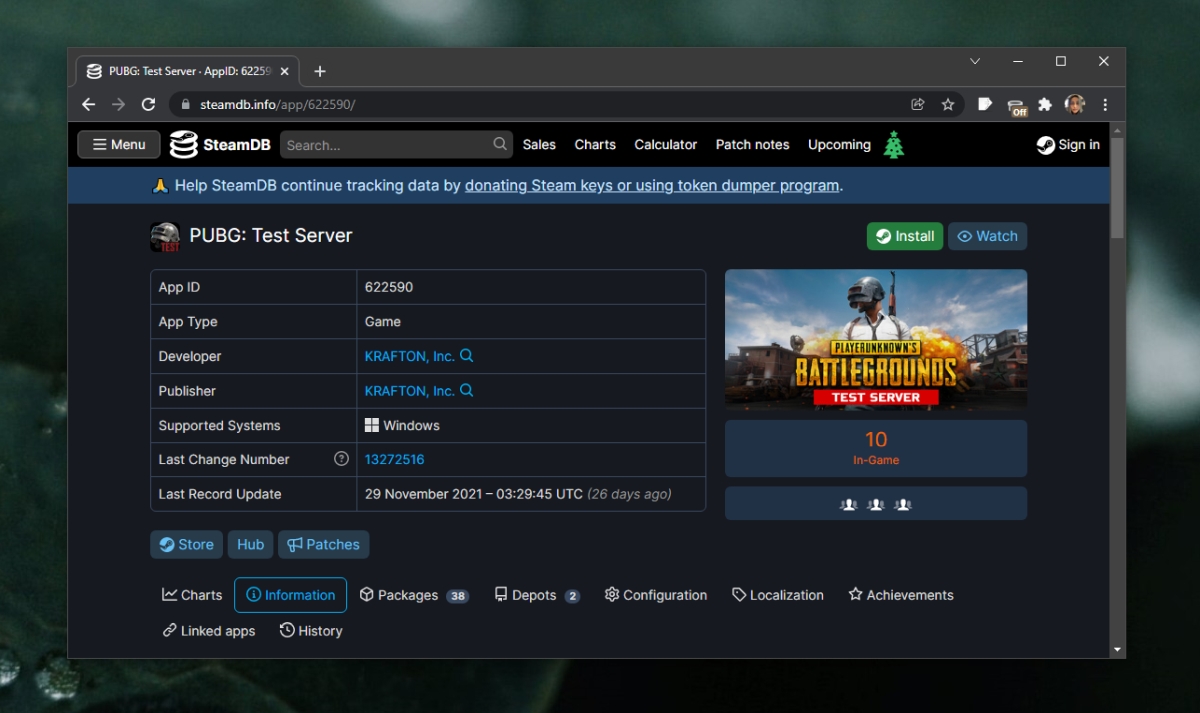Open change number 13272516 link
The width and height of the screenshot is (1200, 713).
395,459
